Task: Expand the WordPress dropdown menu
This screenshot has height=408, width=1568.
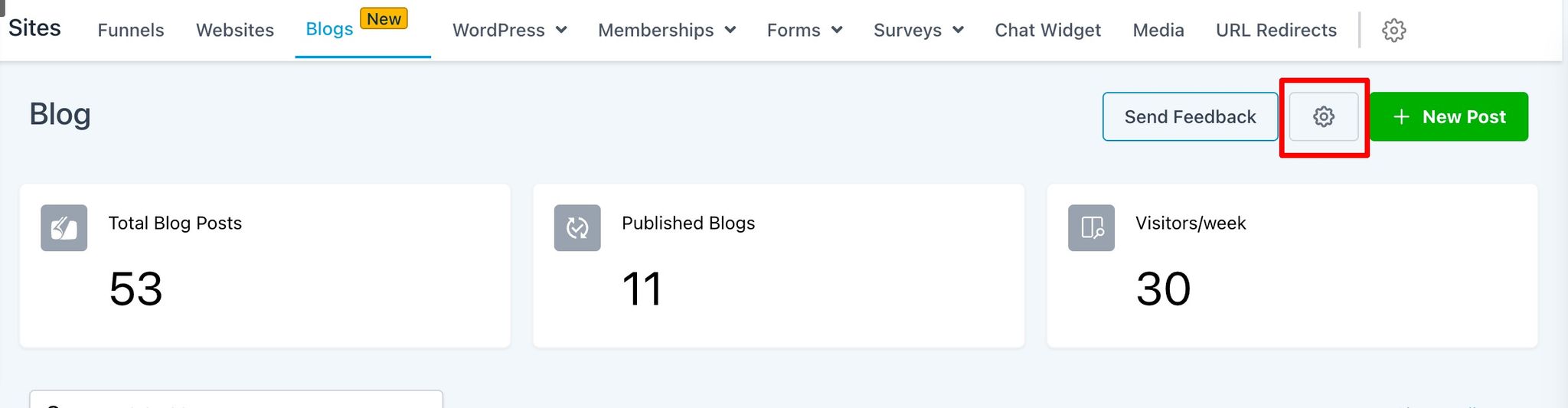Action: click(x=509, y=31)
